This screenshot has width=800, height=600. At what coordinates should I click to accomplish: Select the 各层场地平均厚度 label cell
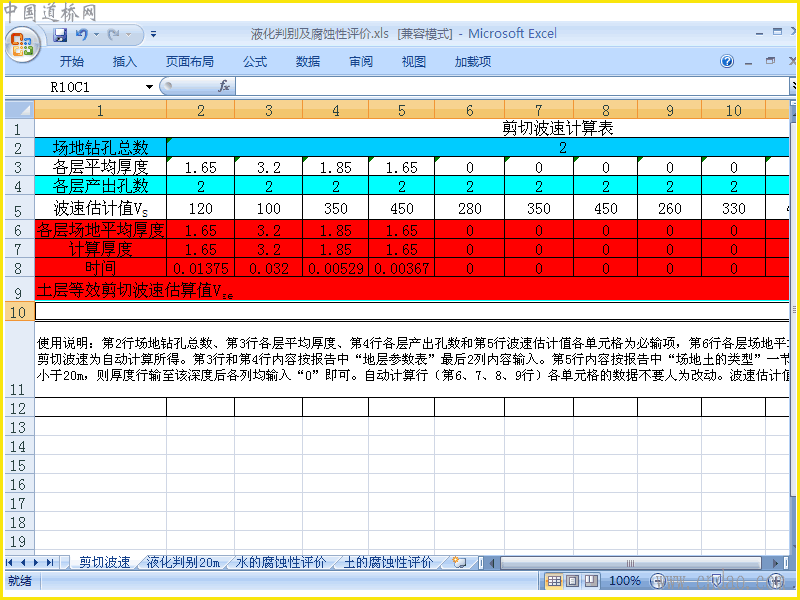(x=101, y=230)
